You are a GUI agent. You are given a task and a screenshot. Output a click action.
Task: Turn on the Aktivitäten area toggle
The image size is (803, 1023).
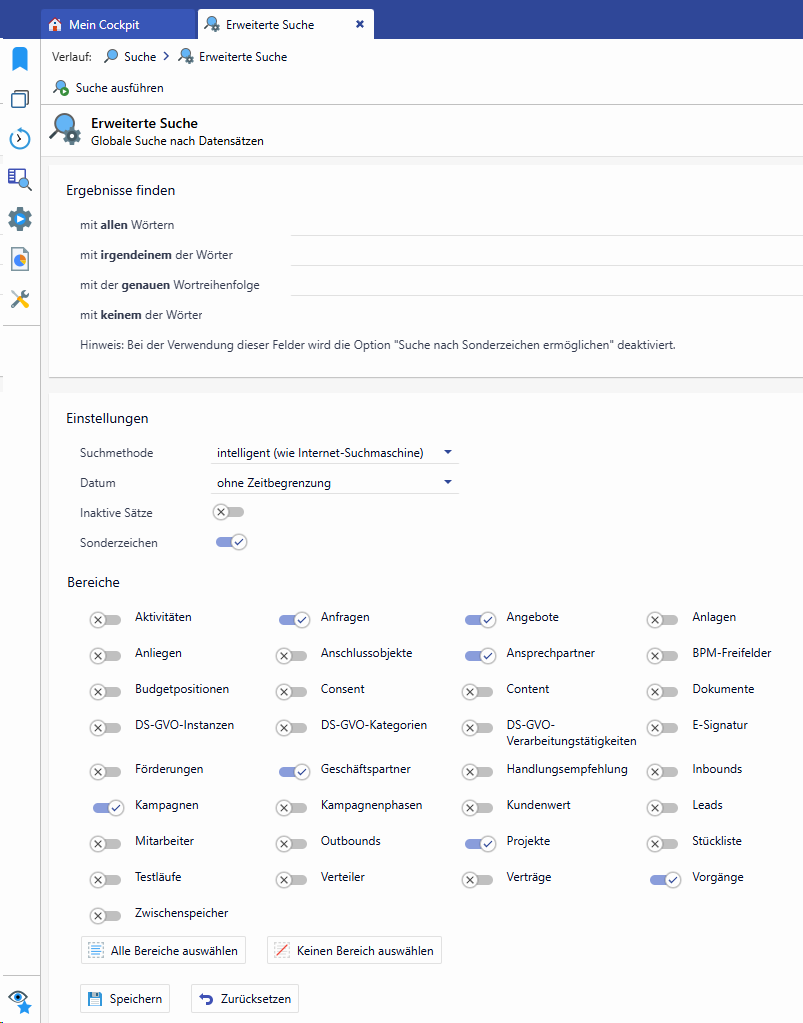click(x=106, y=620)
